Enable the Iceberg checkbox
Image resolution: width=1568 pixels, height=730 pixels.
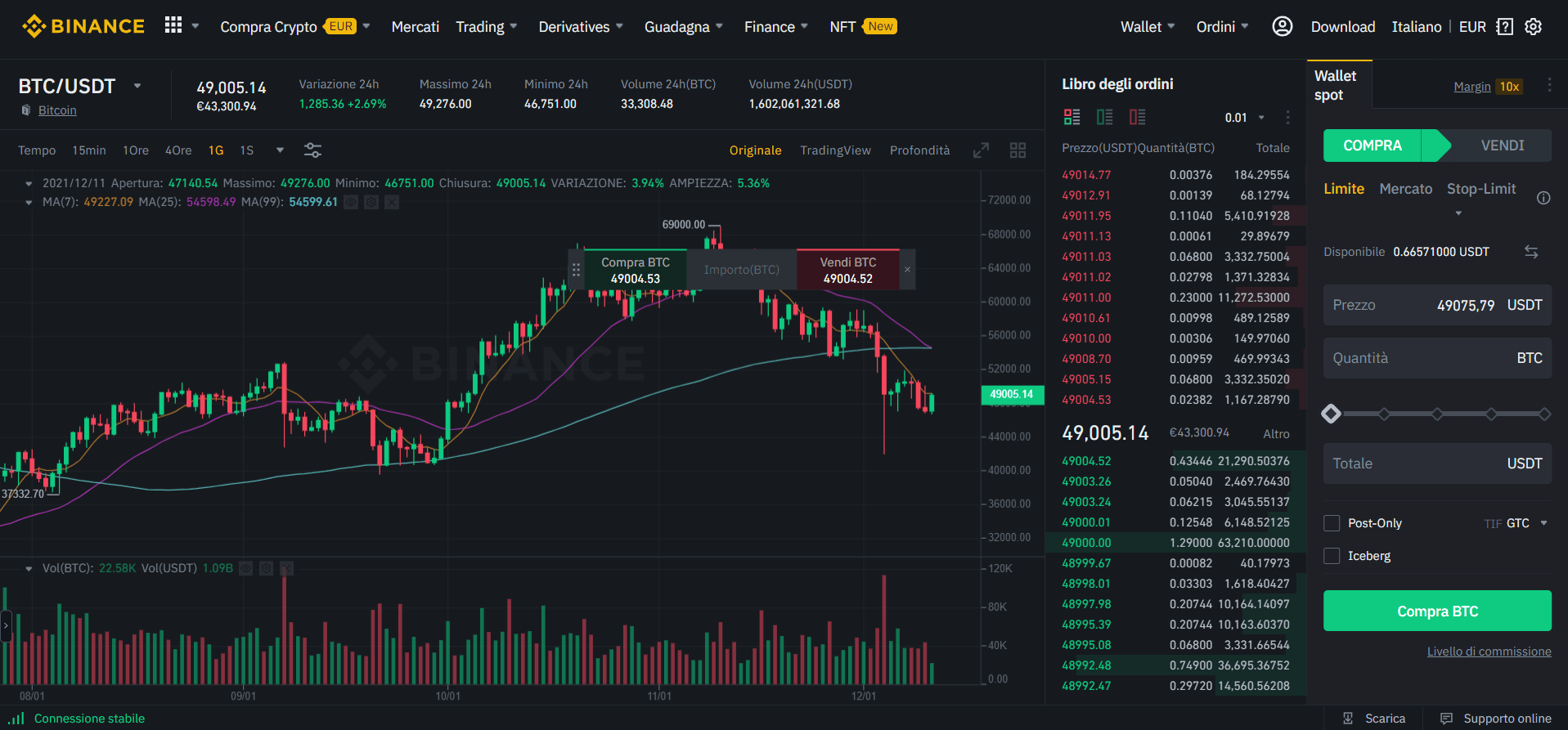click(1332, 556)
